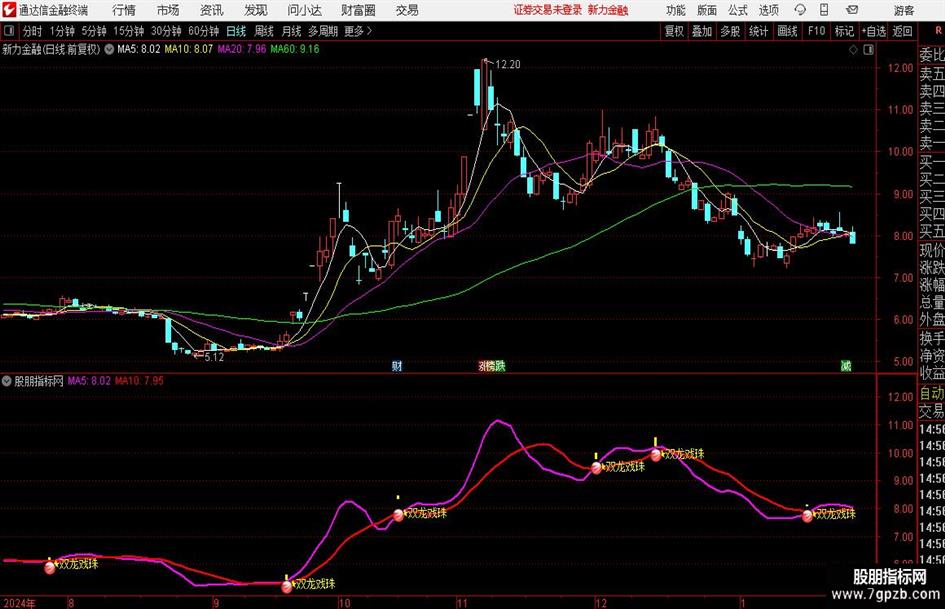Toggle the left panel icon beside 分时

click(x=9, y=31)
